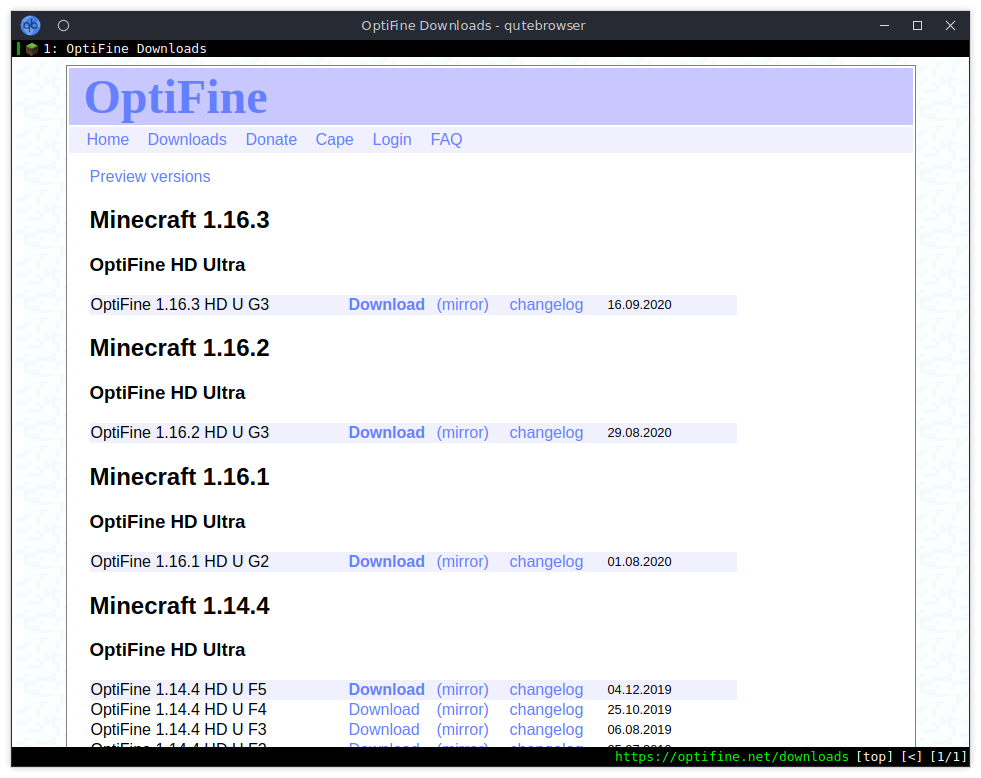Open the Cape page link
981x778 pixels.
[x=334, y=140]
